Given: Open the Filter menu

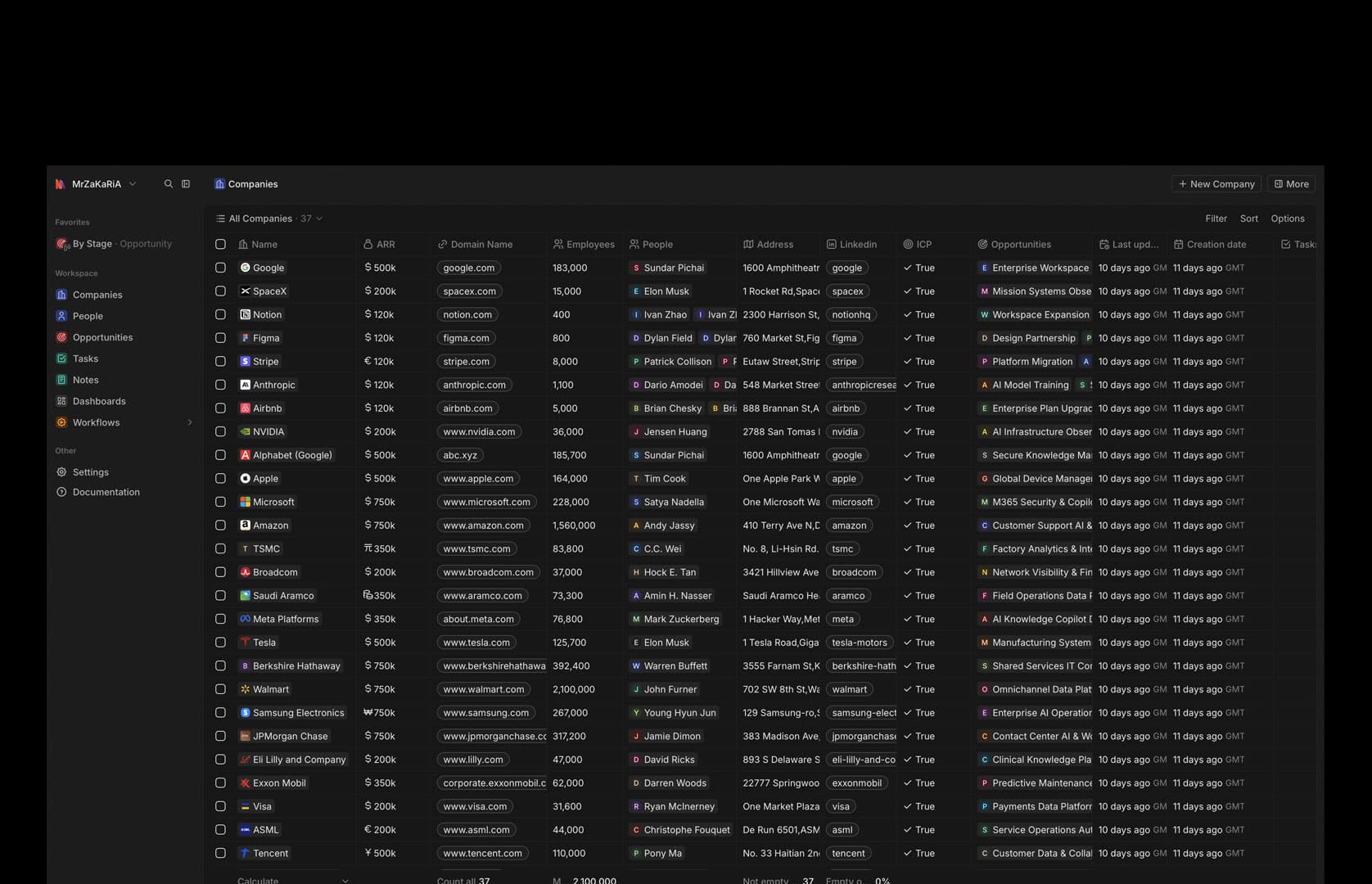Looking at the screenshot, I should click(1216, 219).
